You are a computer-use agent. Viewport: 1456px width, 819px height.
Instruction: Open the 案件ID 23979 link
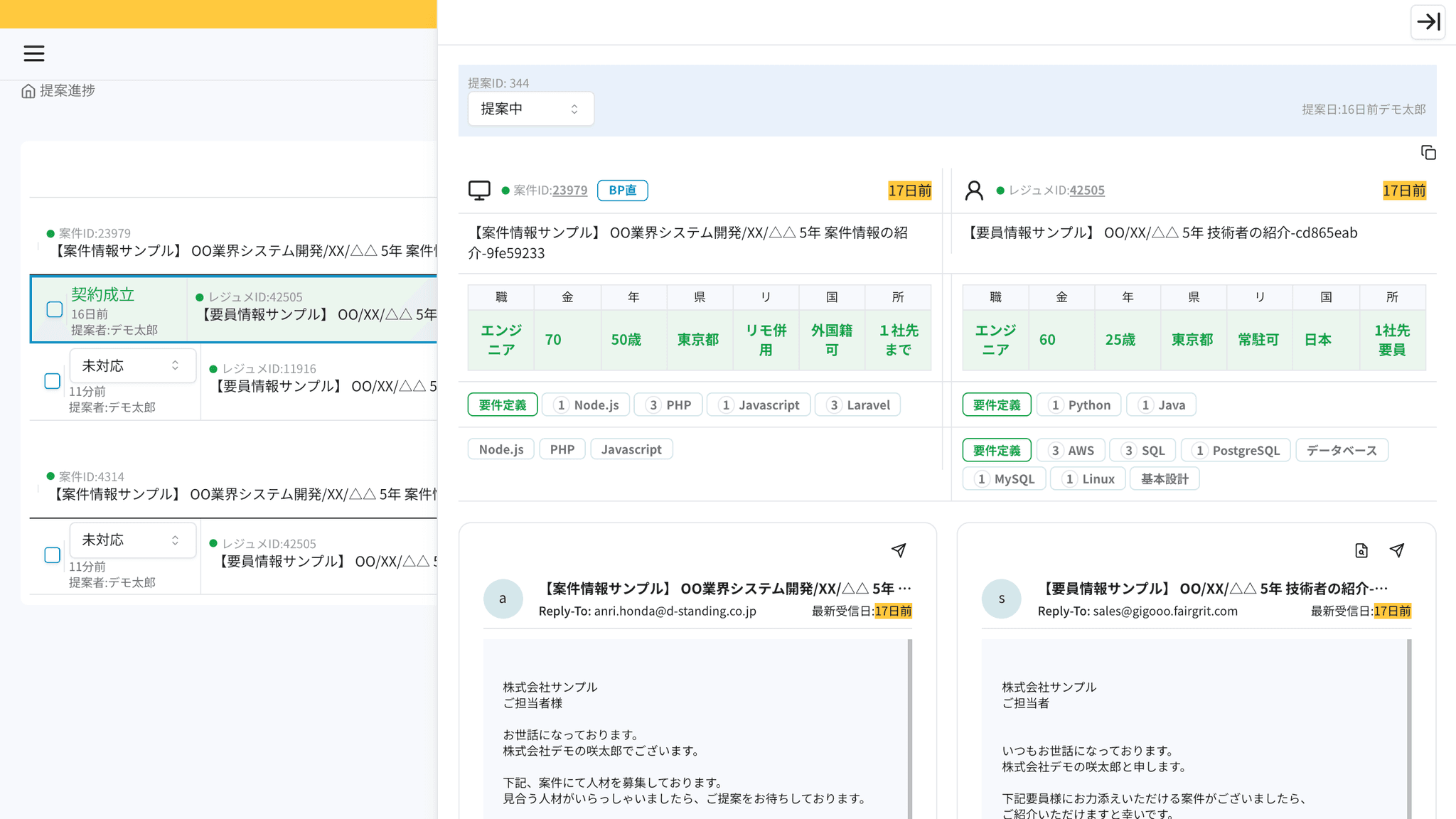tap(569, 191)
